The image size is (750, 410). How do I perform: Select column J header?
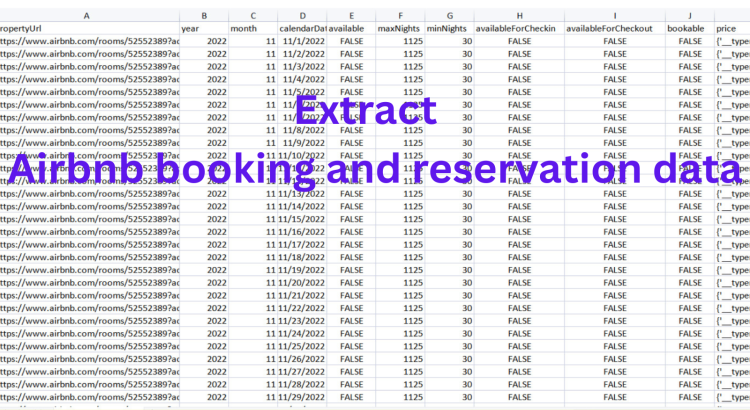coord(690,16)
